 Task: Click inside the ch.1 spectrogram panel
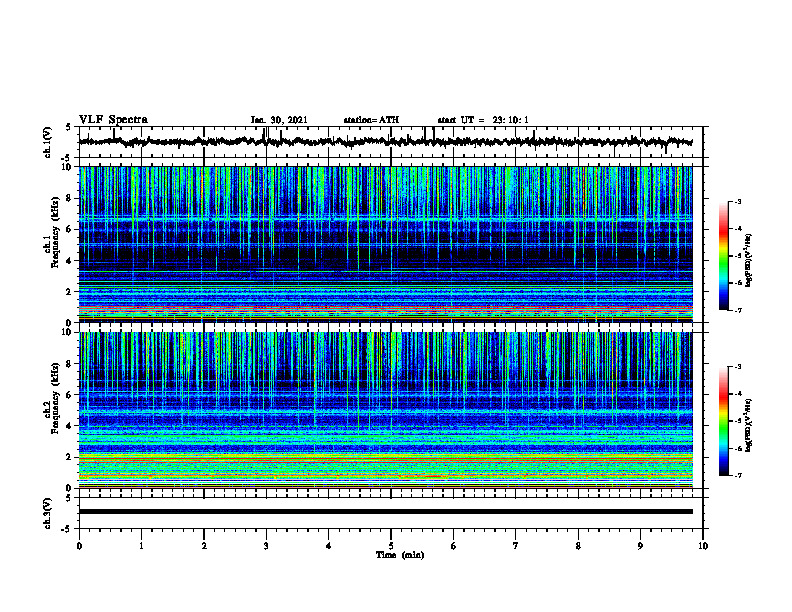point(385,244)
